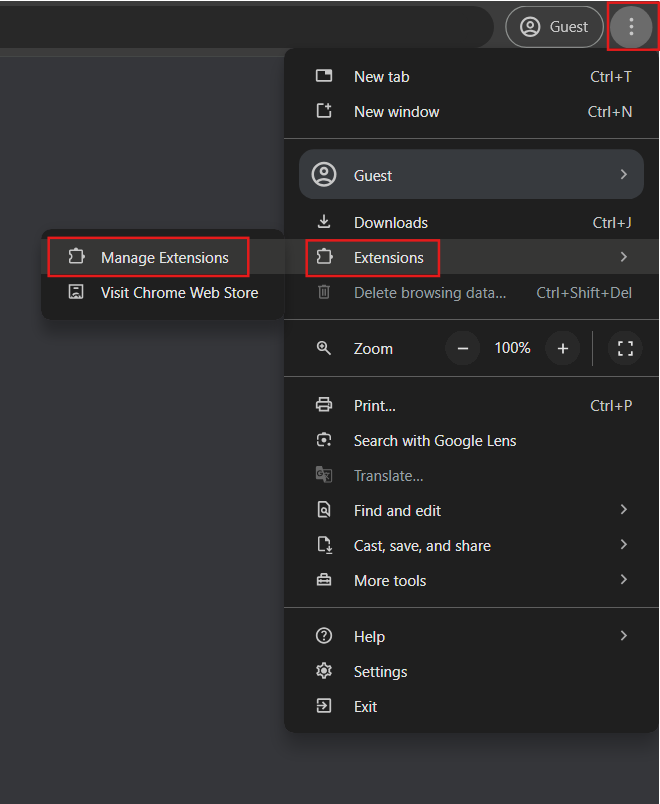Select New window menu entry

point(396,112)
